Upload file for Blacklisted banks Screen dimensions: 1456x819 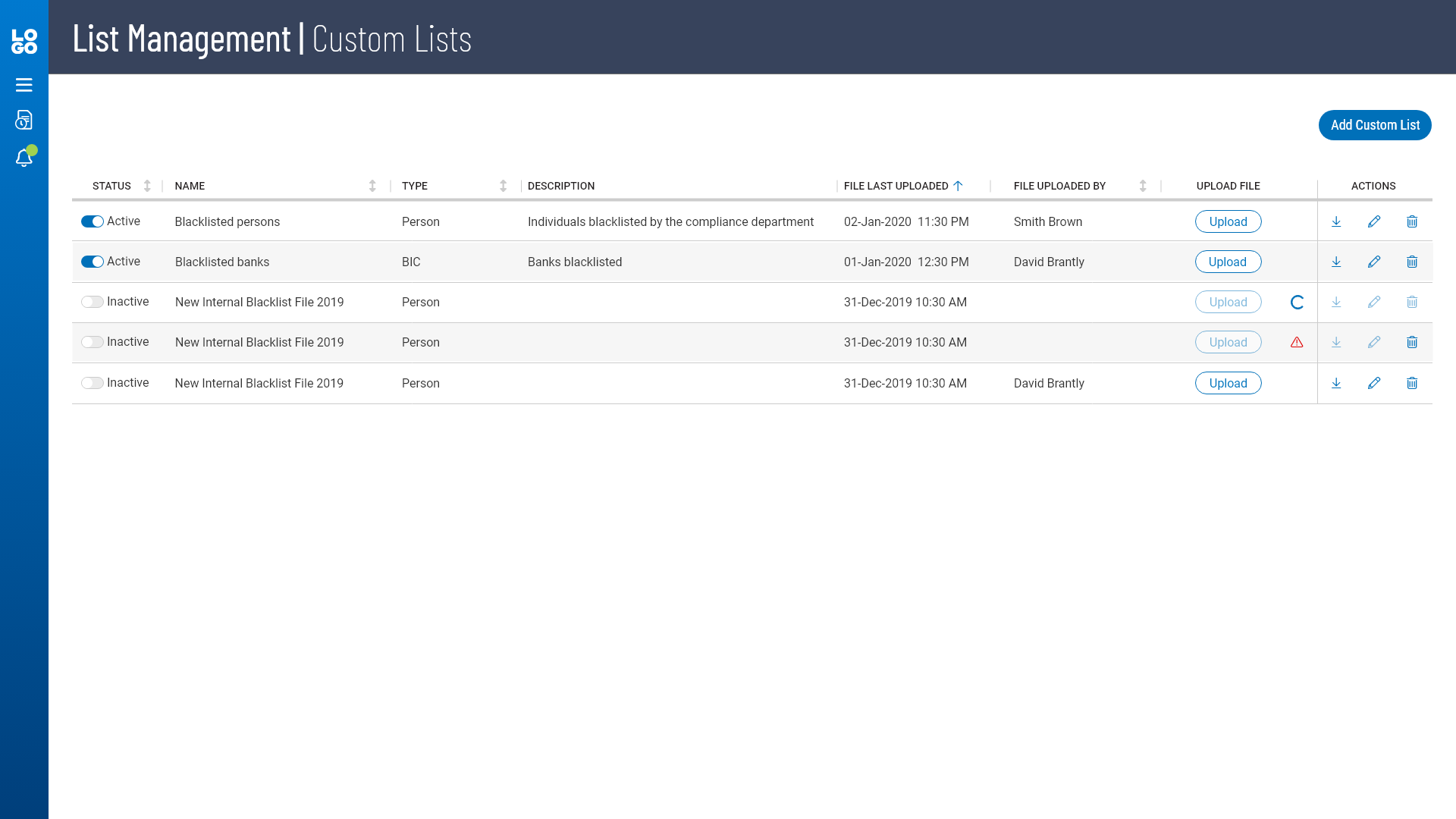[x=1228, y=262]
